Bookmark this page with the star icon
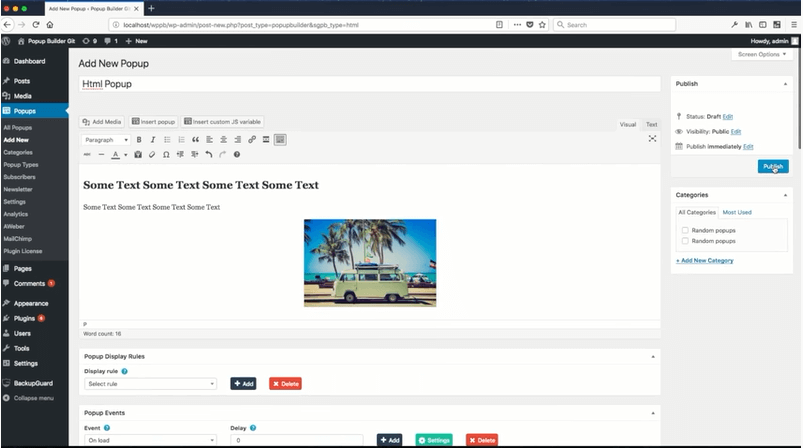The width and height of the screenshot is (803, 448). point(542,25)
